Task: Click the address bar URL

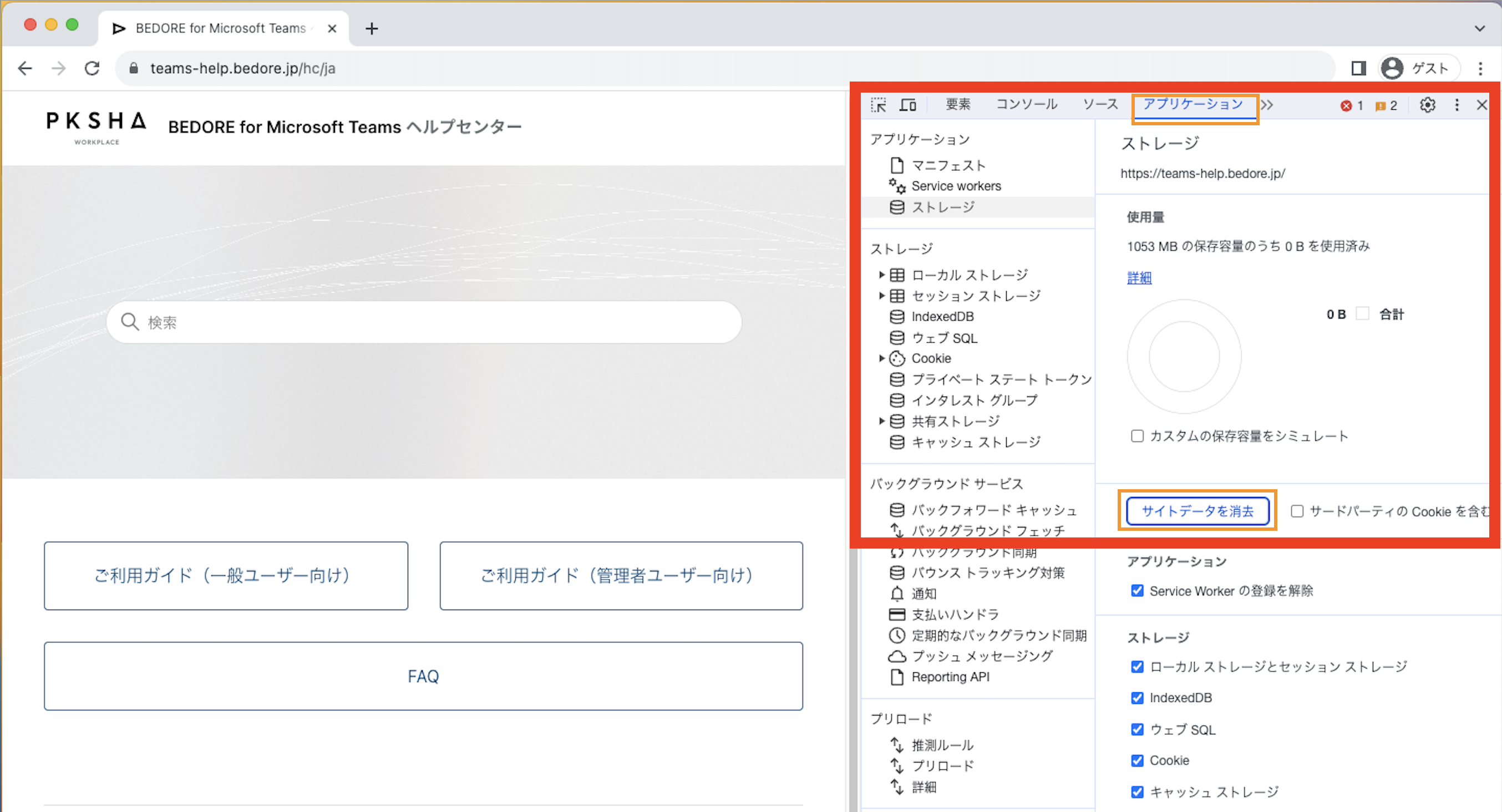Action: point(242,68)
